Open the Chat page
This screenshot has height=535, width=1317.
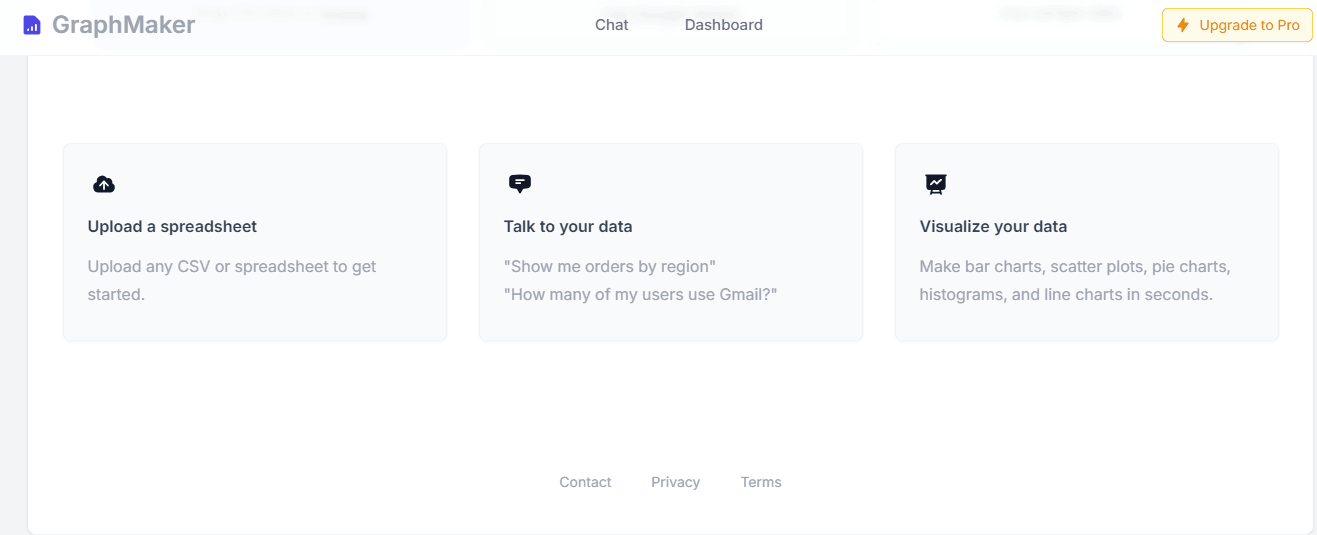(x=611, y=25)
